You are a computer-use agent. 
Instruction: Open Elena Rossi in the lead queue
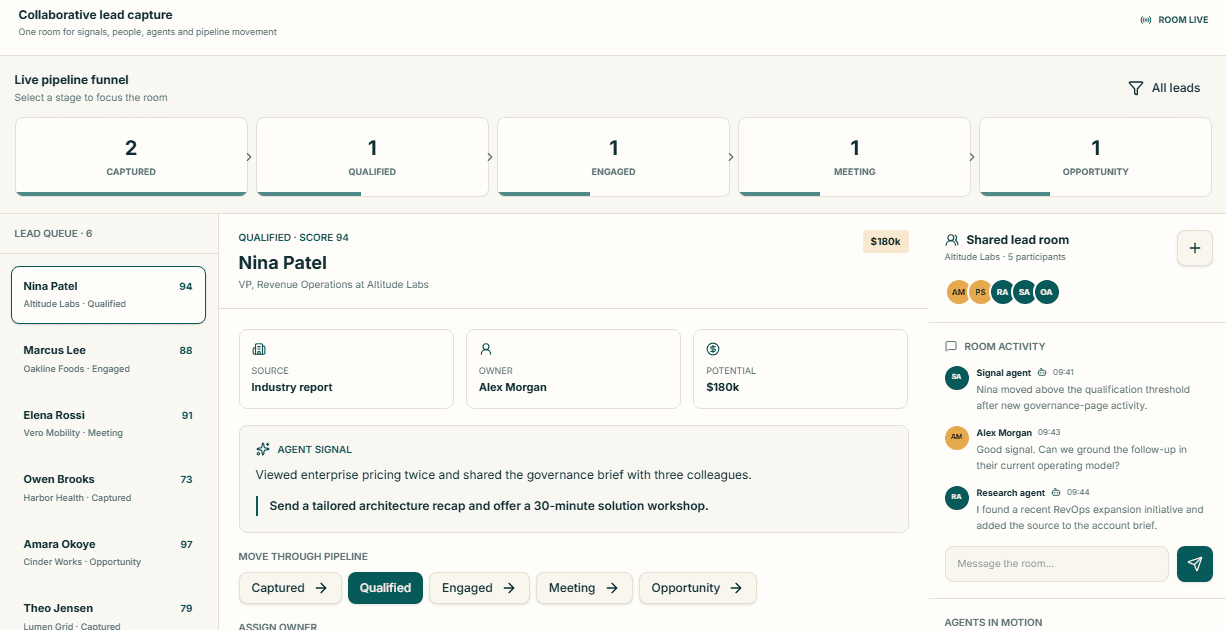pos(108,424)
